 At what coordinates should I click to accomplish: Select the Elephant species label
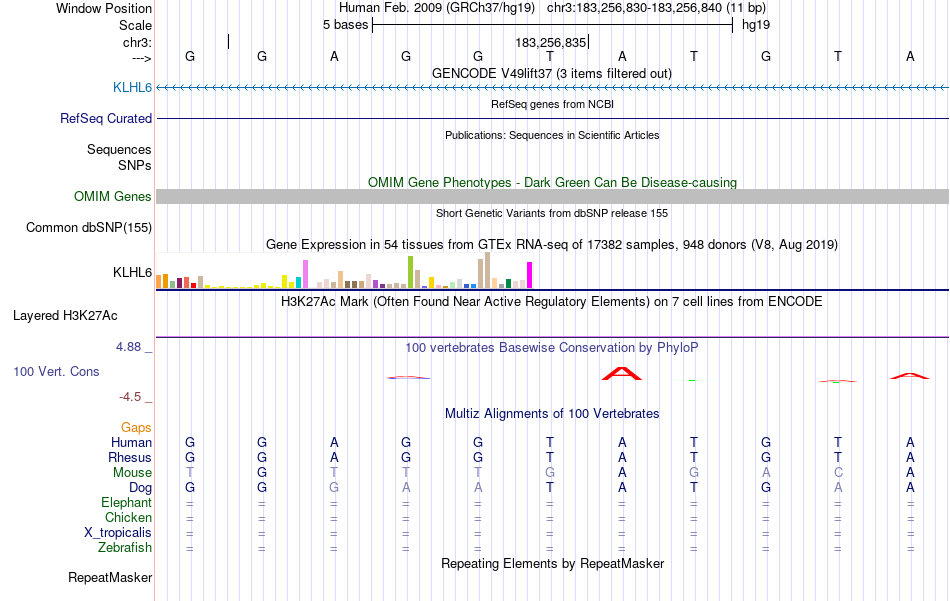click(x=126, y=502)
